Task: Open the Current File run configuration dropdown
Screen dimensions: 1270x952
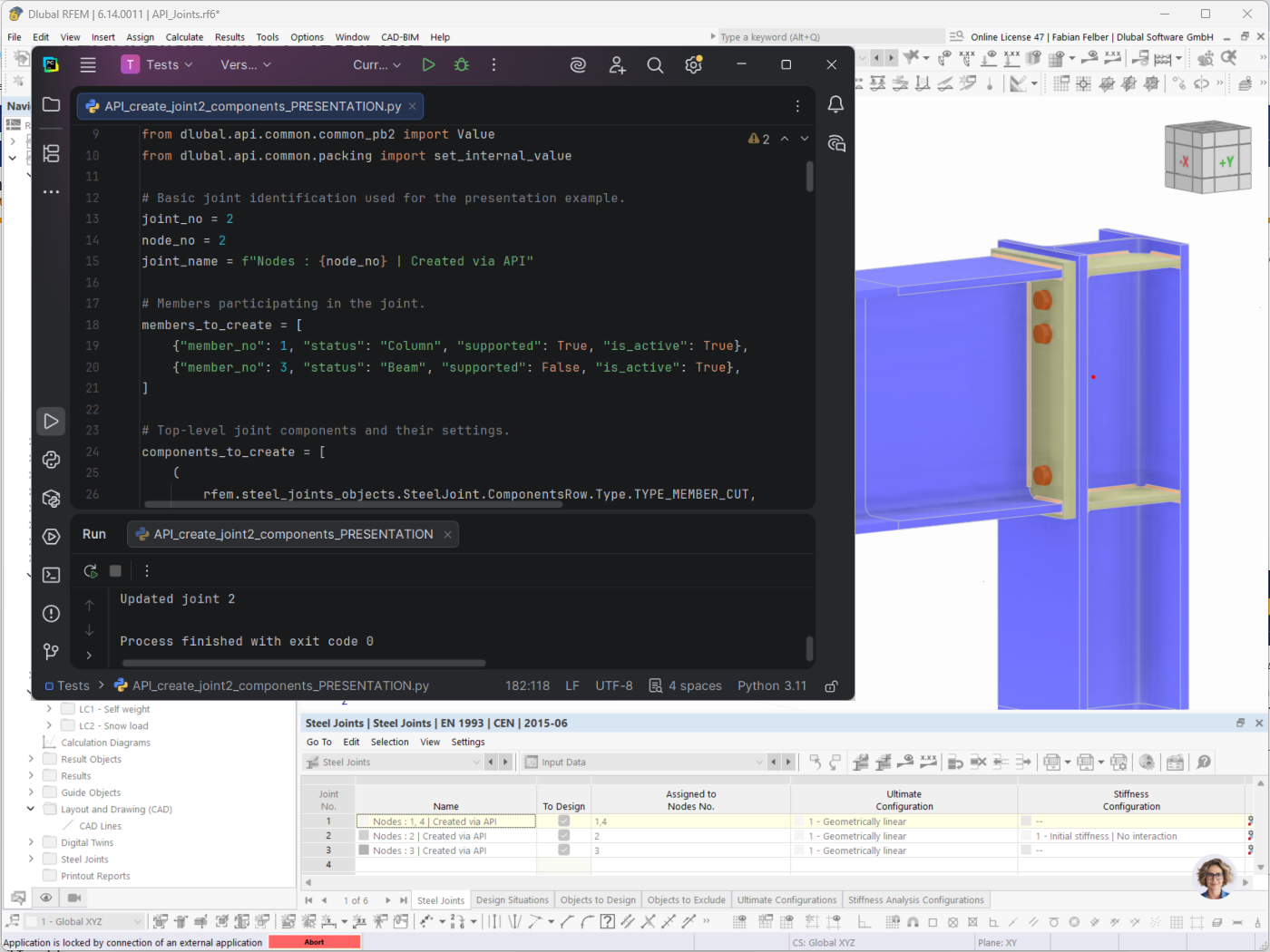Action: coord(376,64)
